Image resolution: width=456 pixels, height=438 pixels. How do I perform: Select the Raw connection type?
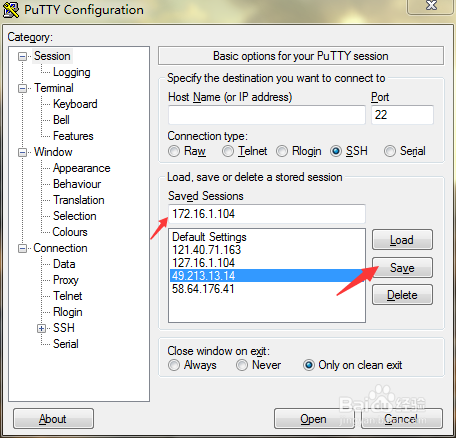pyautogui.click(x=174, y=151)
